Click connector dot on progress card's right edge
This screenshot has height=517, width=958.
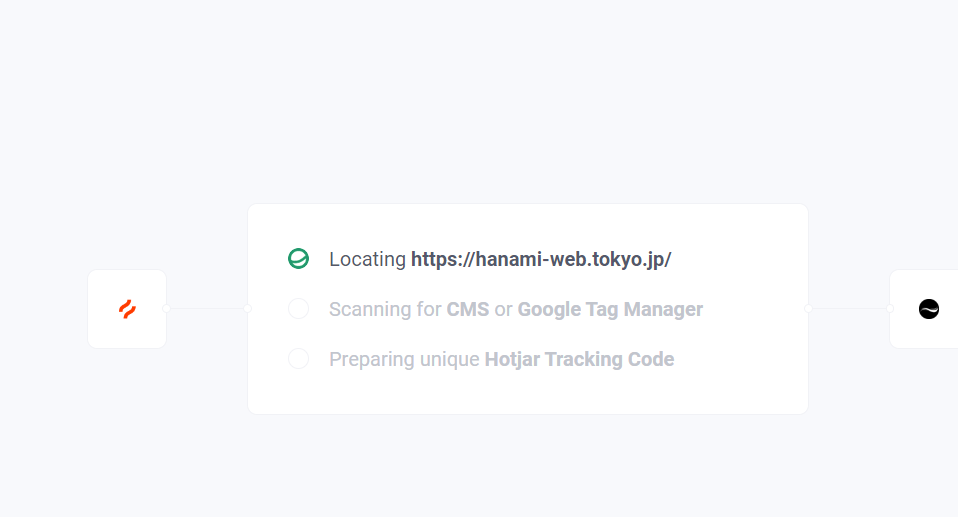(808, 309)
